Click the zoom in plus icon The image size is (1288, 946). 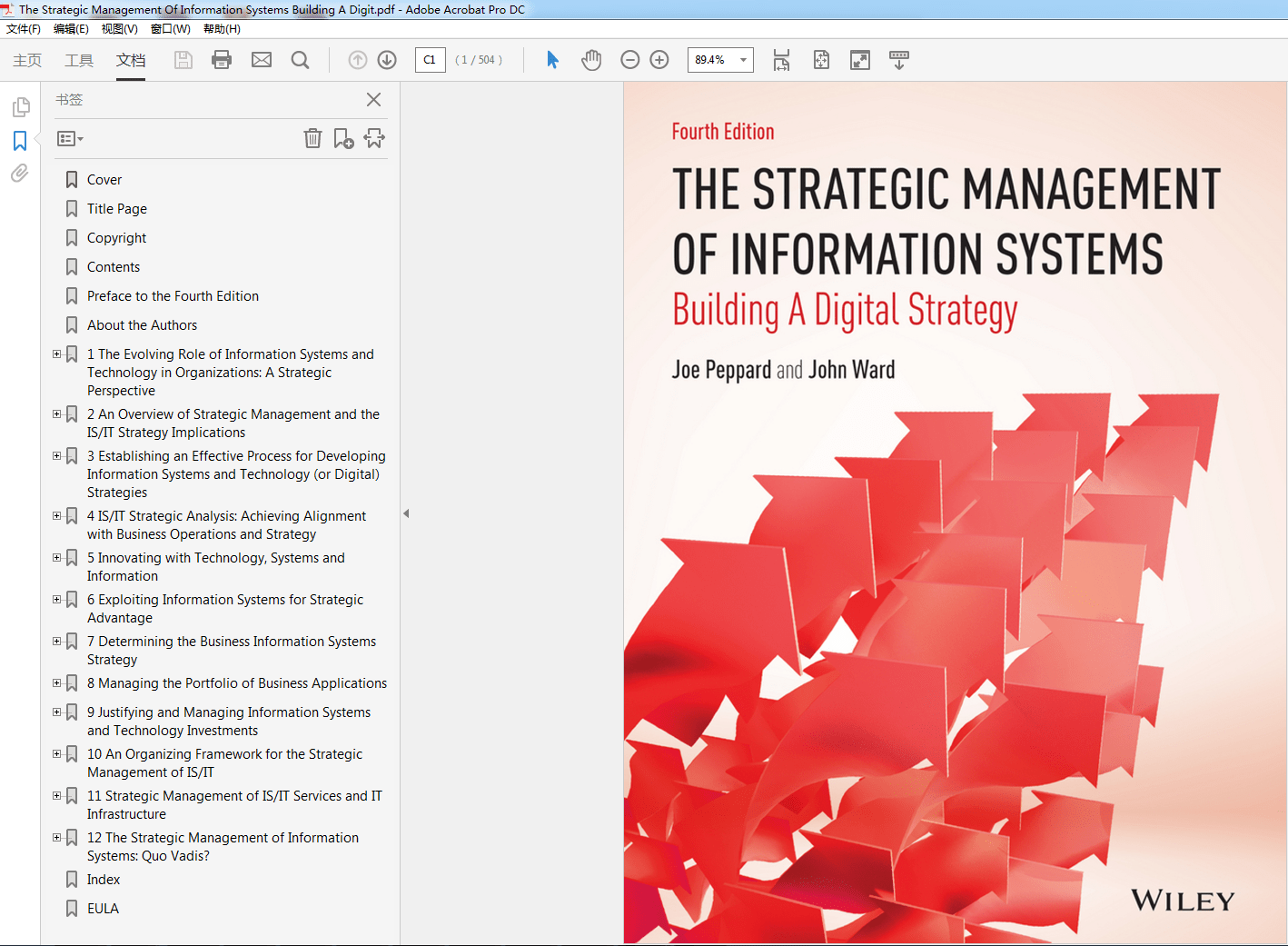click(x=659, y=60)
